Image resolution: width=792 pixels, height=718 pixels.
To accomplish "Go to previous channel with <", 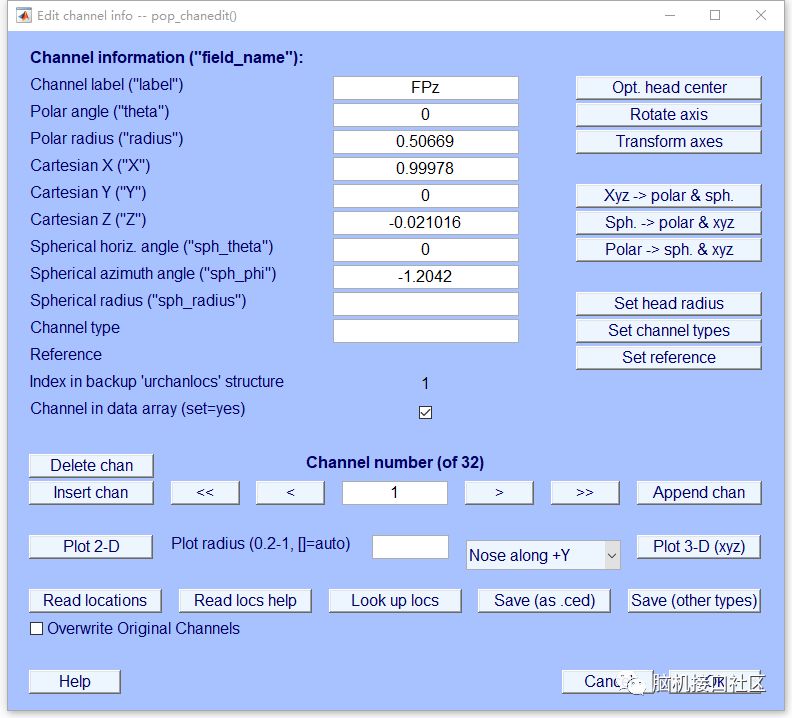I will click(290, 493).
